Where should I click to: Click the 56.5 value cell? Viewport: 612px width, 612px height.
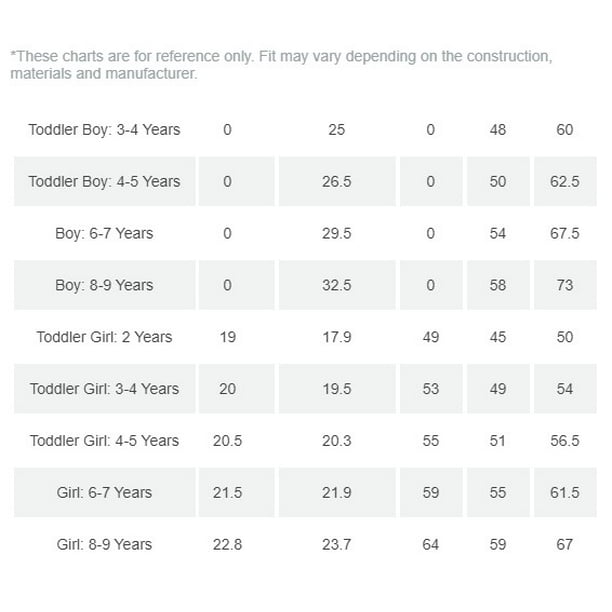click(x=565, y=441)
